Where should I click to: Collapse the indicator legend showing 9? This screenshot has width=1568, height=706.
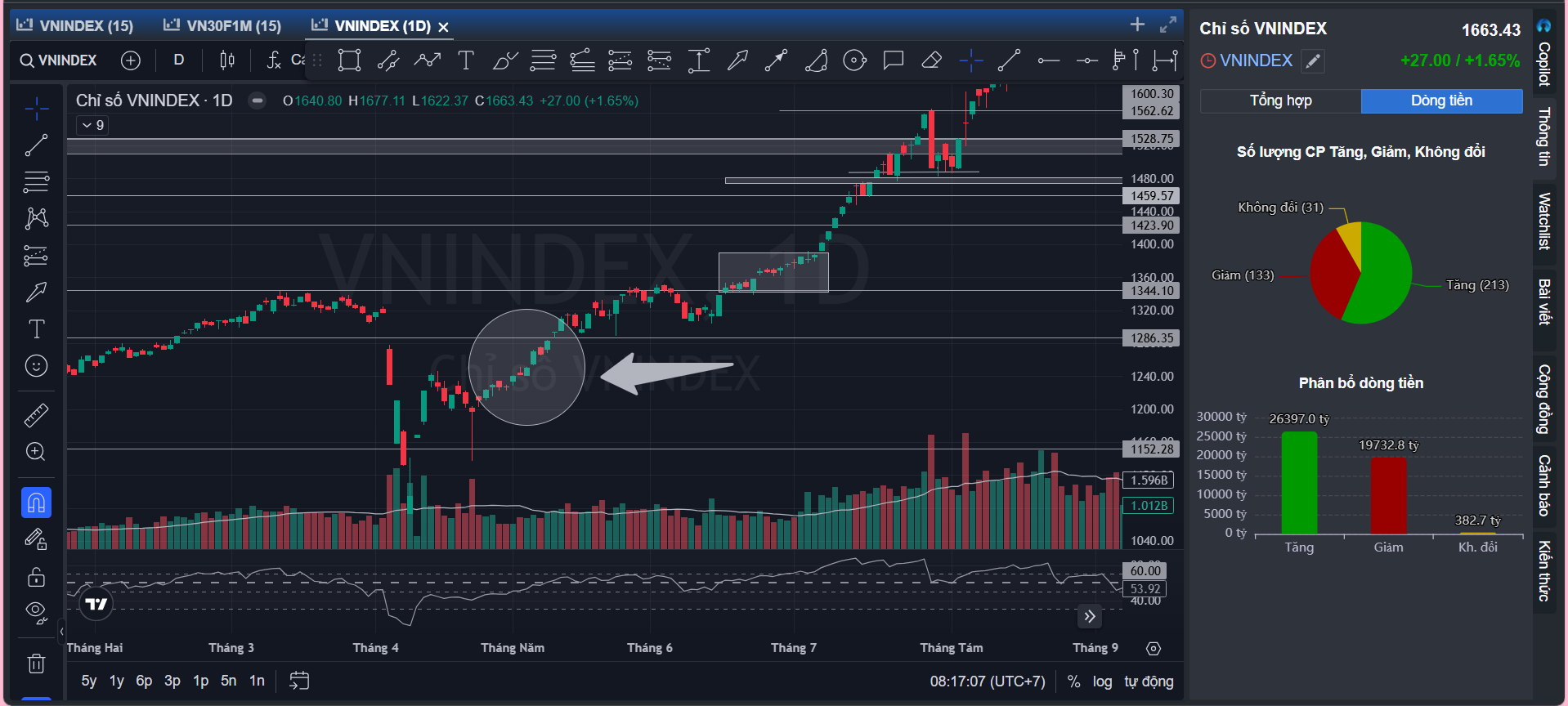(92, 125)
